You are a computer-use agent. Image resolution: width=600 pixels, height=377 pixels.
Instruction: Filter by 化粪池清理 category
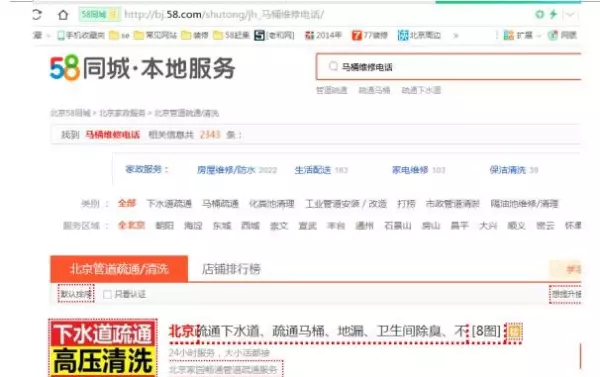coord(272,204)
